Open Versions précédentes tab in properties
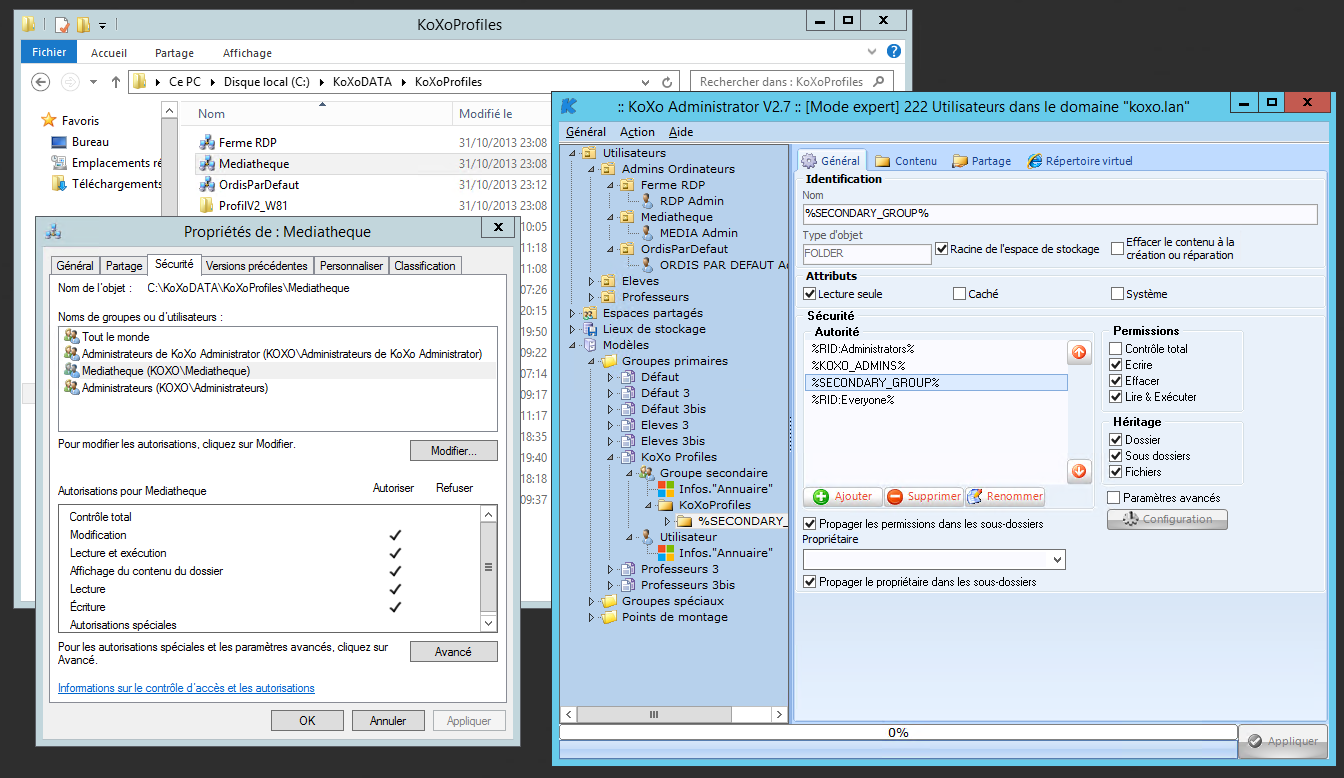The image size is (1344, 778). pos(257,266)
